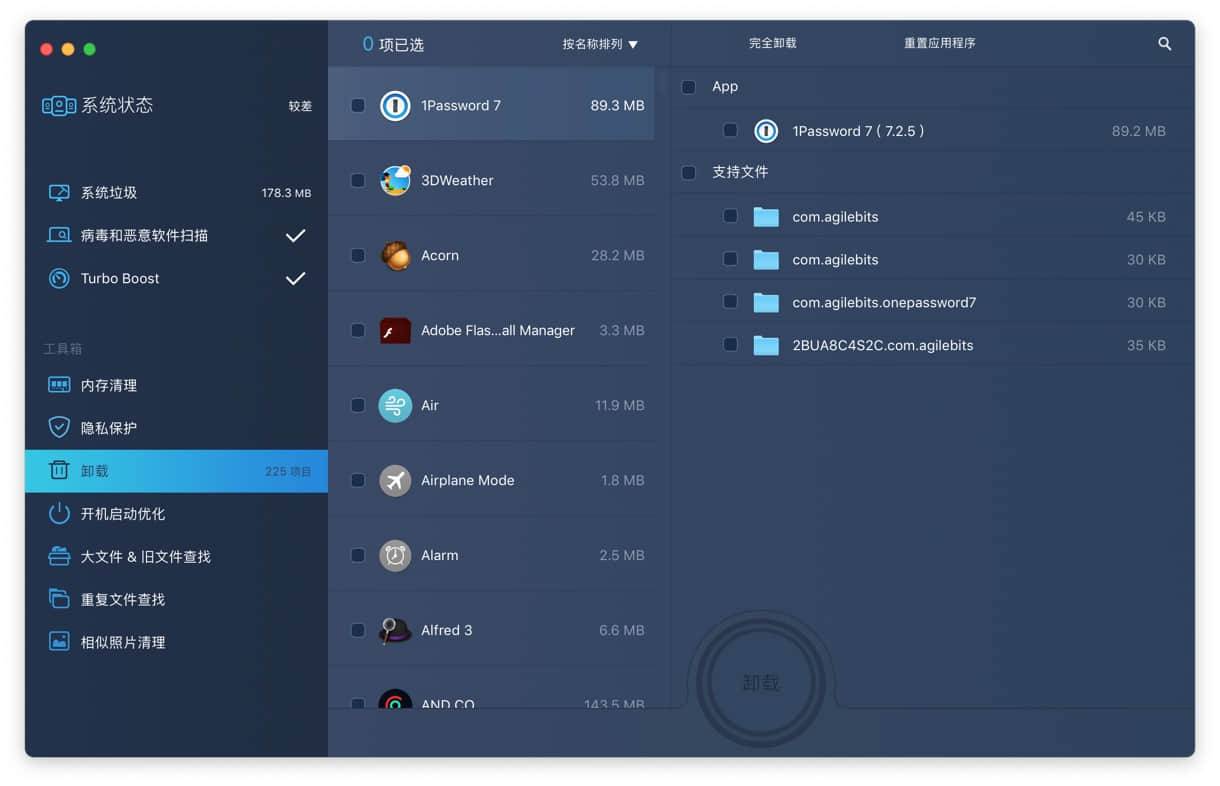
Task: Click the 35 KB size value
Action: [x=1146, y=345]
